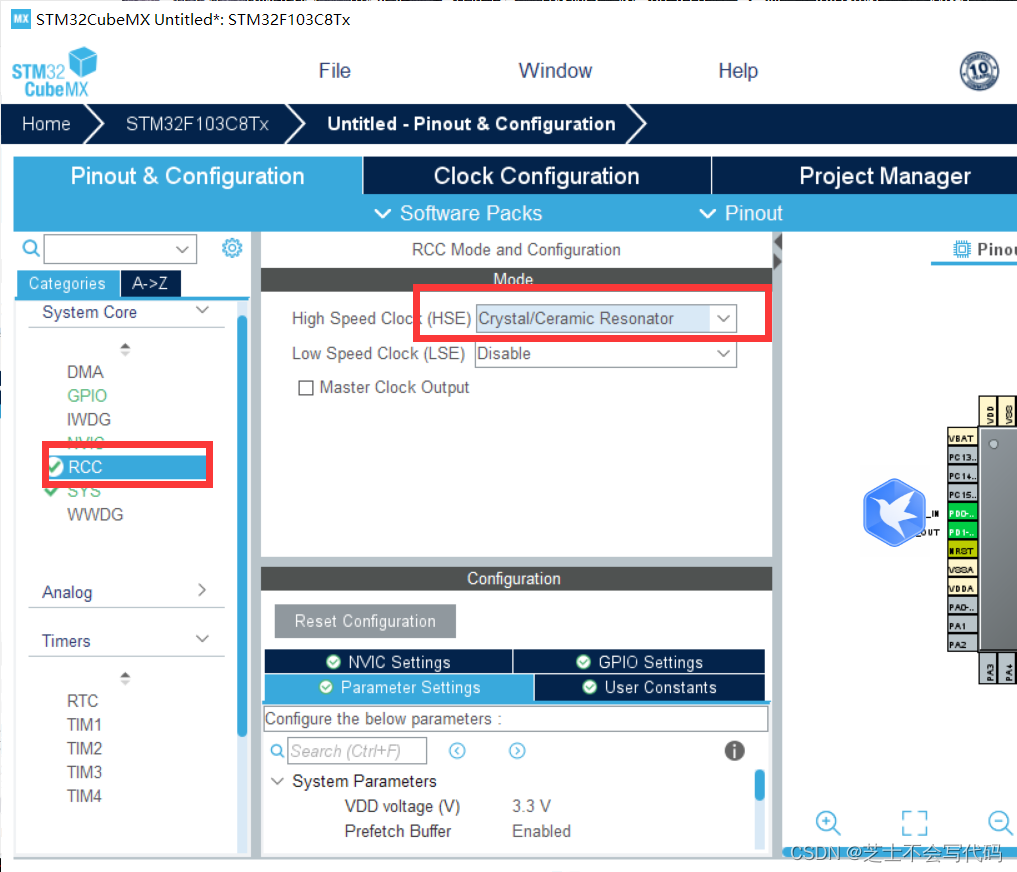The image size is (1017, 872).
Task: Select the Categories tab
Action: pos(67,284)
